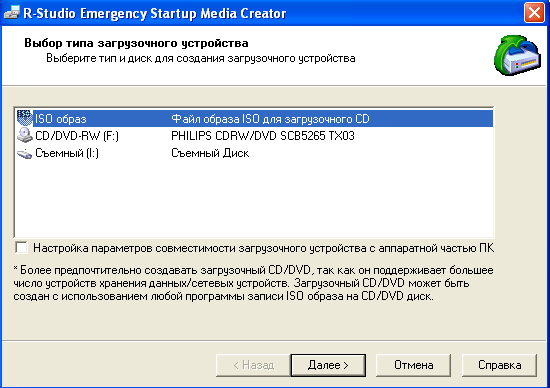
Task: Enable hardware compatibility settings checkbox
Action: 21,247
